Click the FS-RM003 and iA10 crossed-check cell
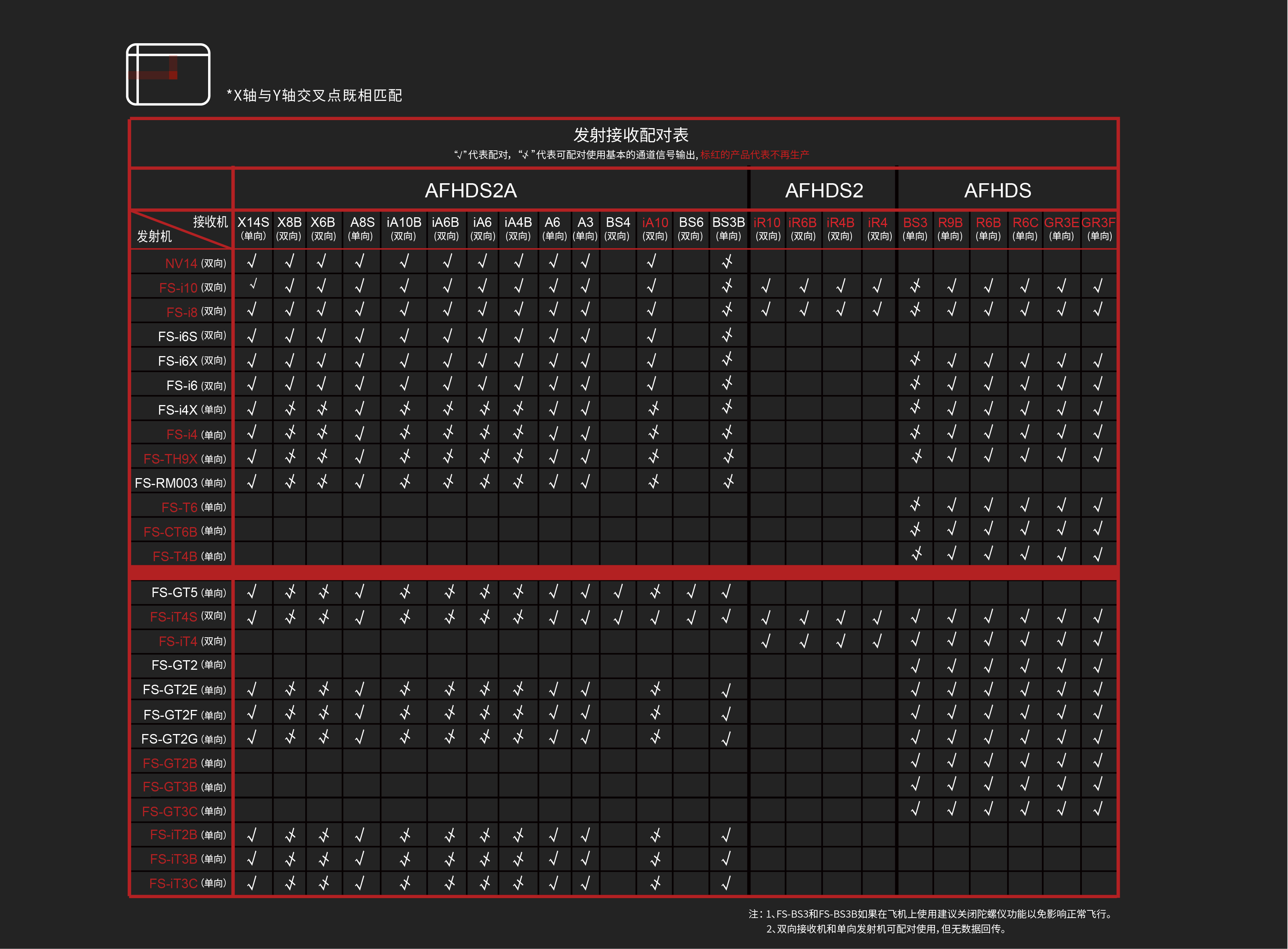Screen dimensions: 1288x949 [654, 482]
